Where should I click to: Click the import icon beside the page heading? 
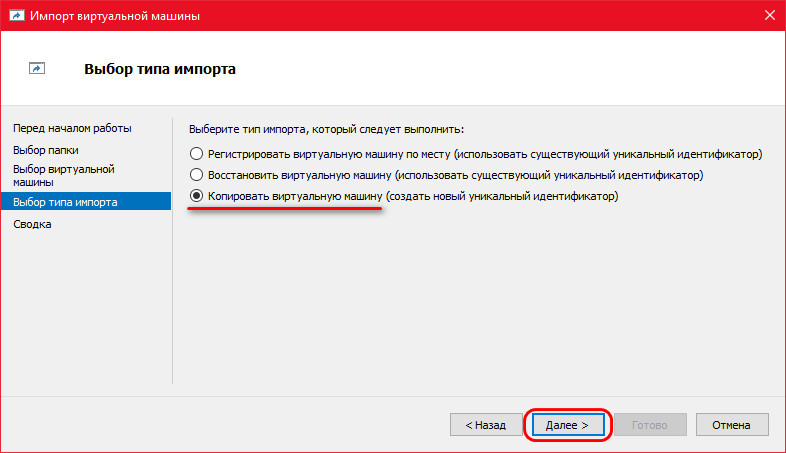click(x=37, y=68)
